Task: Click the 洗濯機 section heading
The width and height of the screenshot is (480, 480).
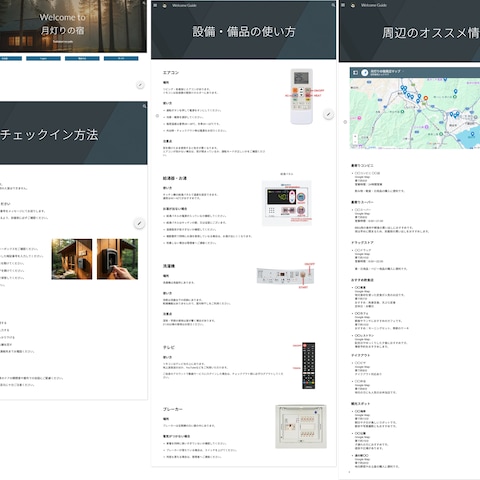Action: [x=169, y=266]
